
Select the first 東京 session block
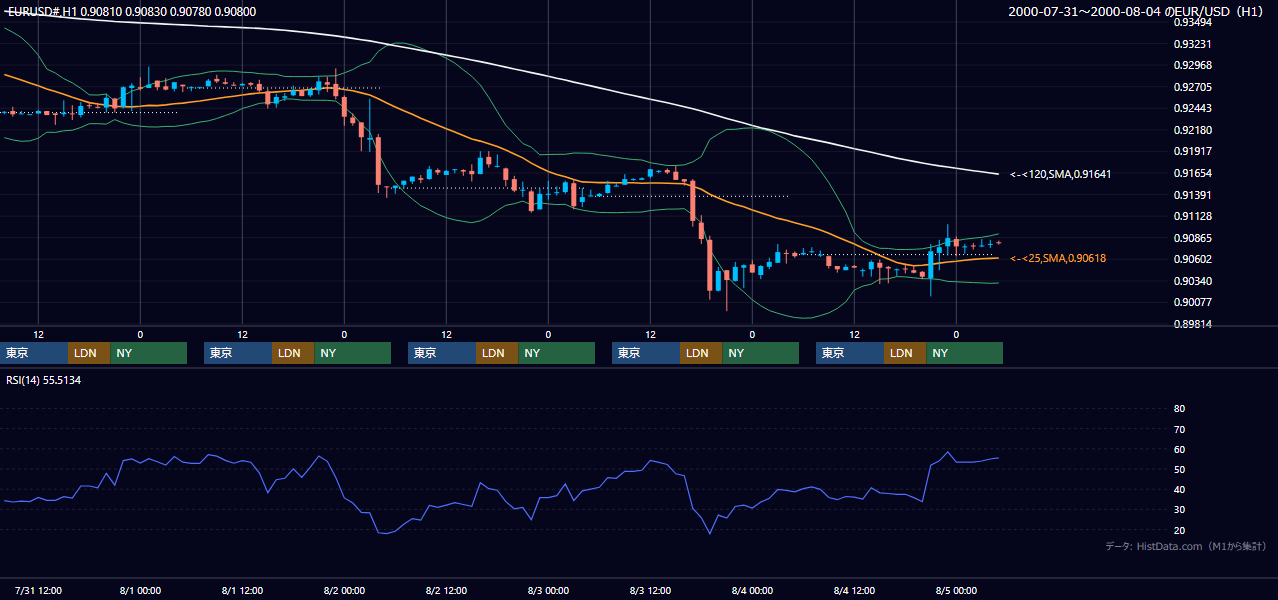click(x=34, y=353)
